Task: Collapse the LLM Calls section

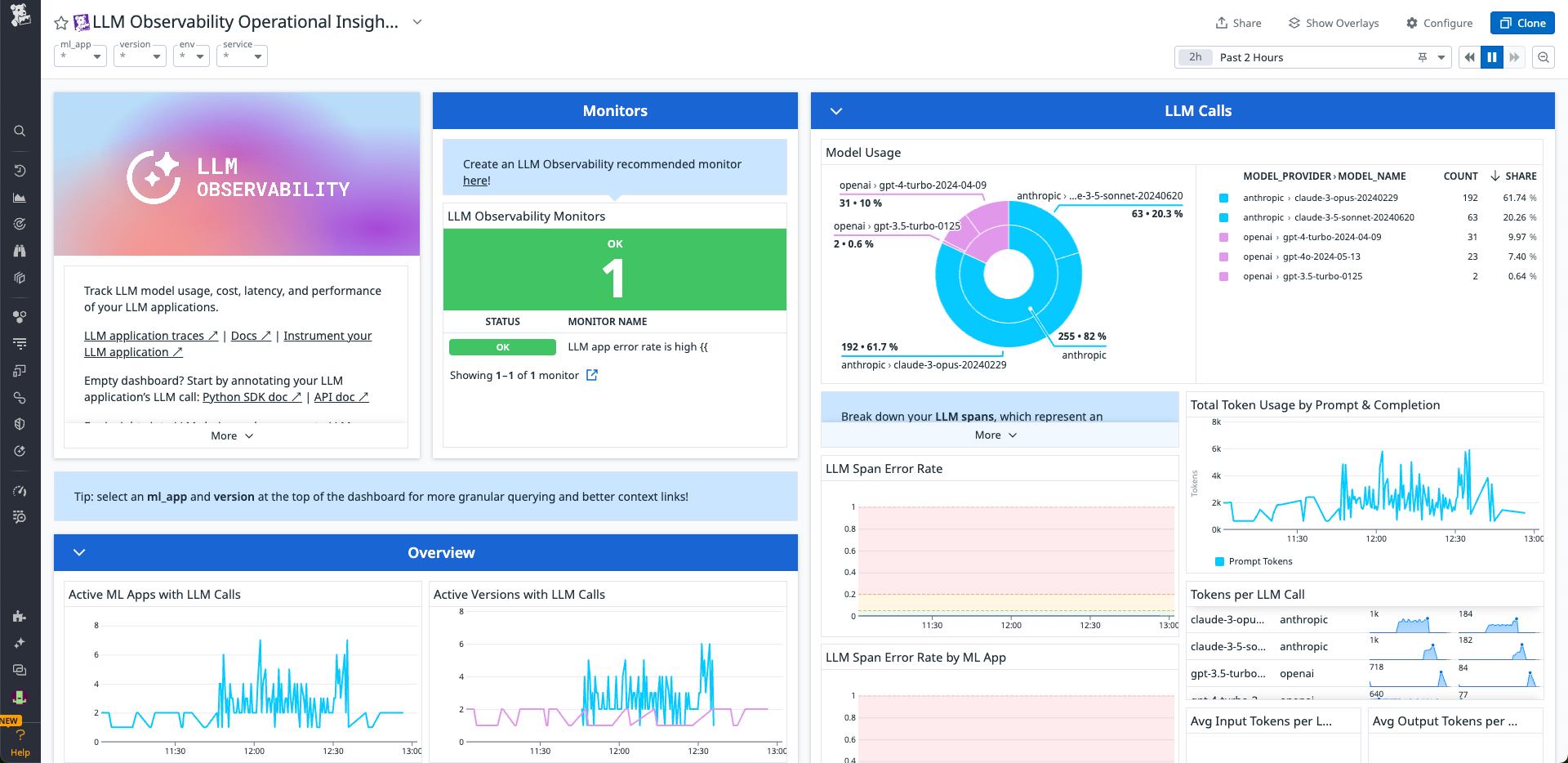Action: pyautogui.click(x=835, y=110)
